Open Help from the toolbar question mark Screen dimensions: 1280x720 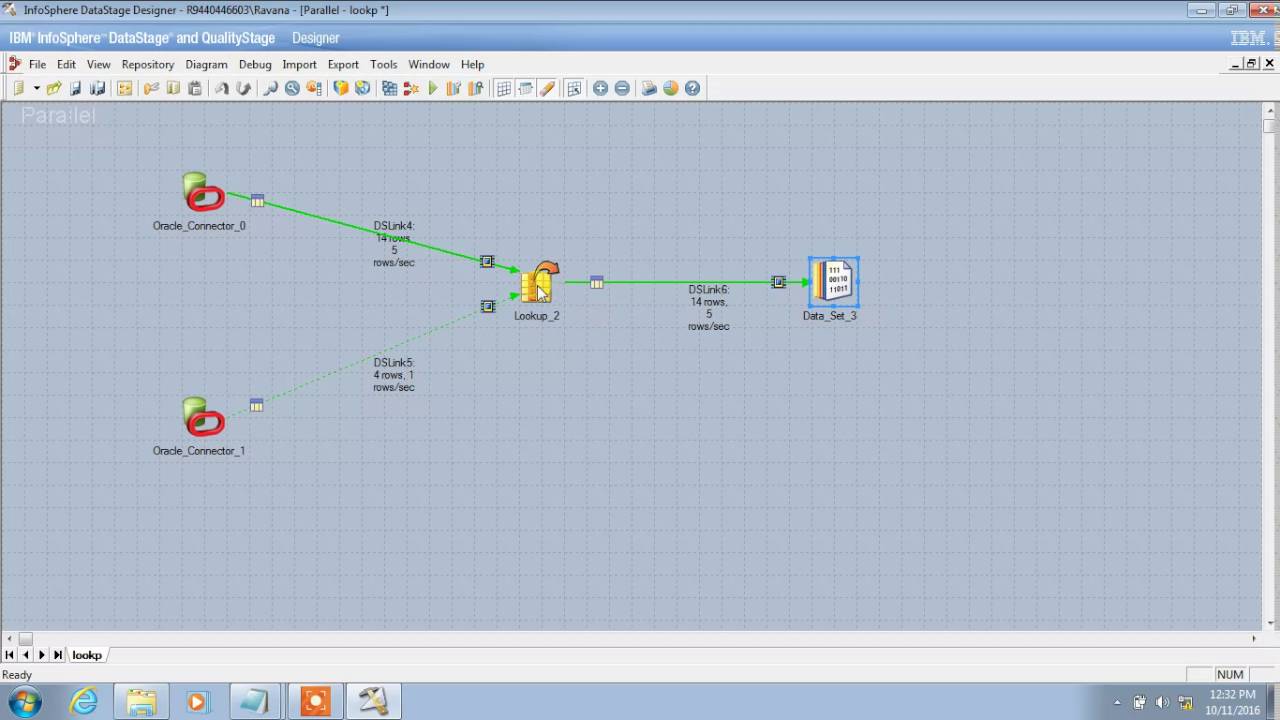692,88
